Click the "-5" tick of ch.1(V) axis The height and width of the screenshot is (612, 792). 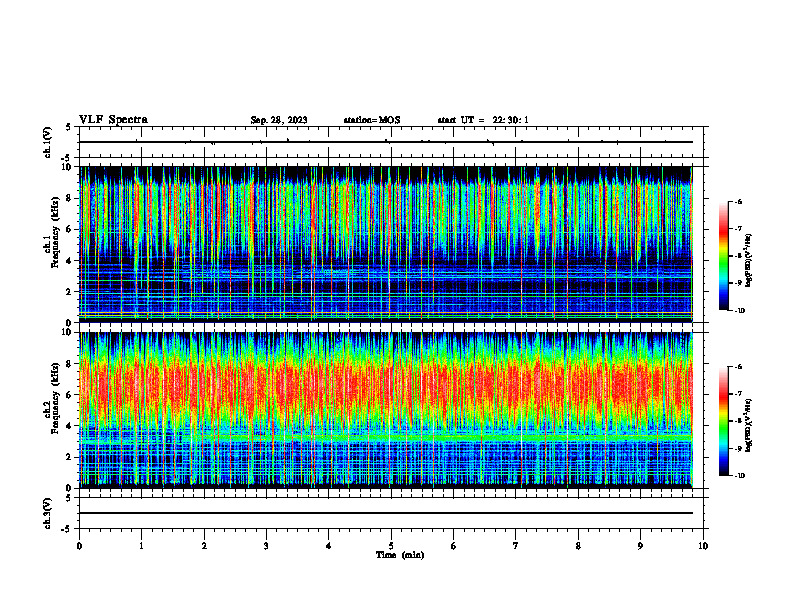click(x=67, y=158)
